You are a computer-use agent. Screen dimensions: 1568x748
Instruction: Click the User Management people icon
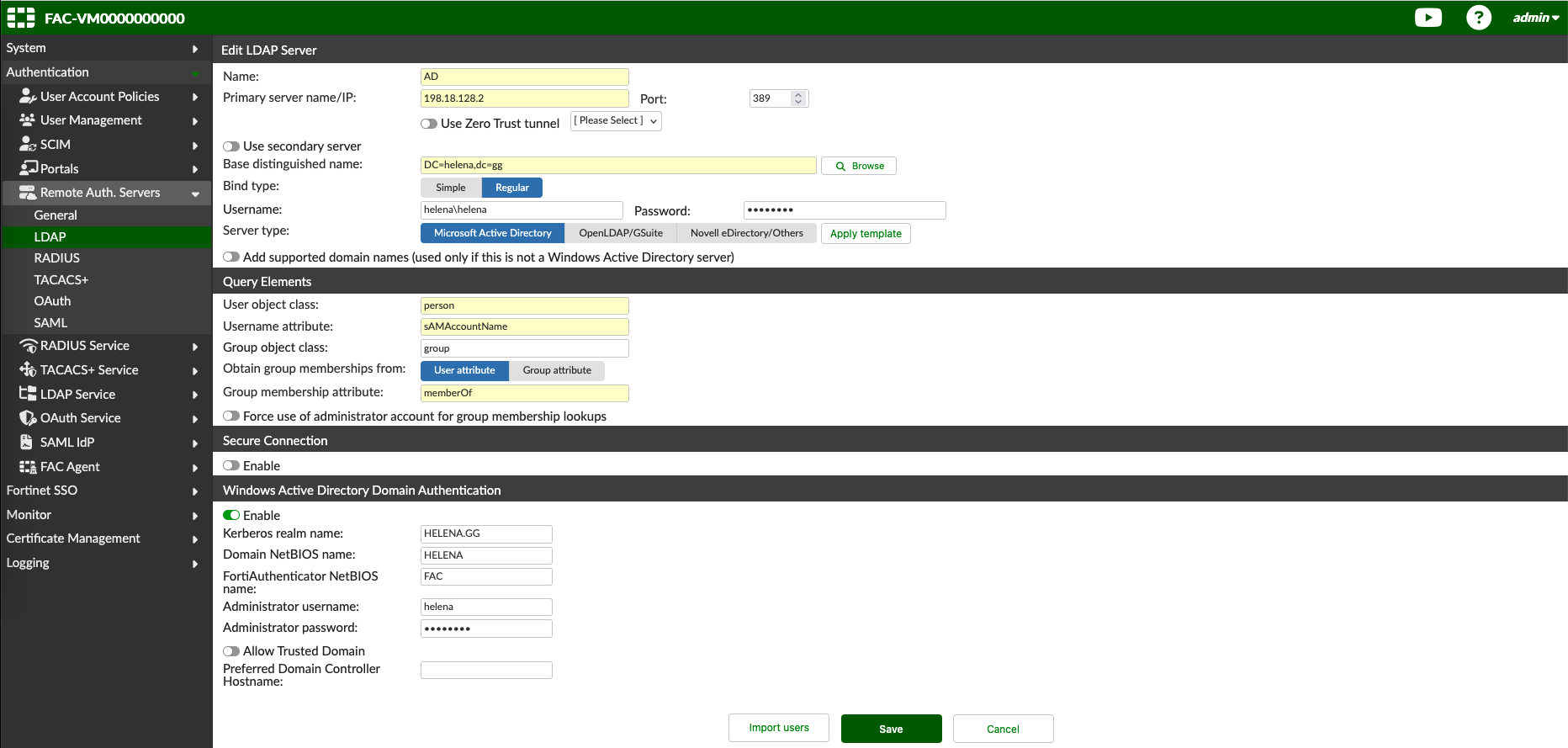coord(28,120)
